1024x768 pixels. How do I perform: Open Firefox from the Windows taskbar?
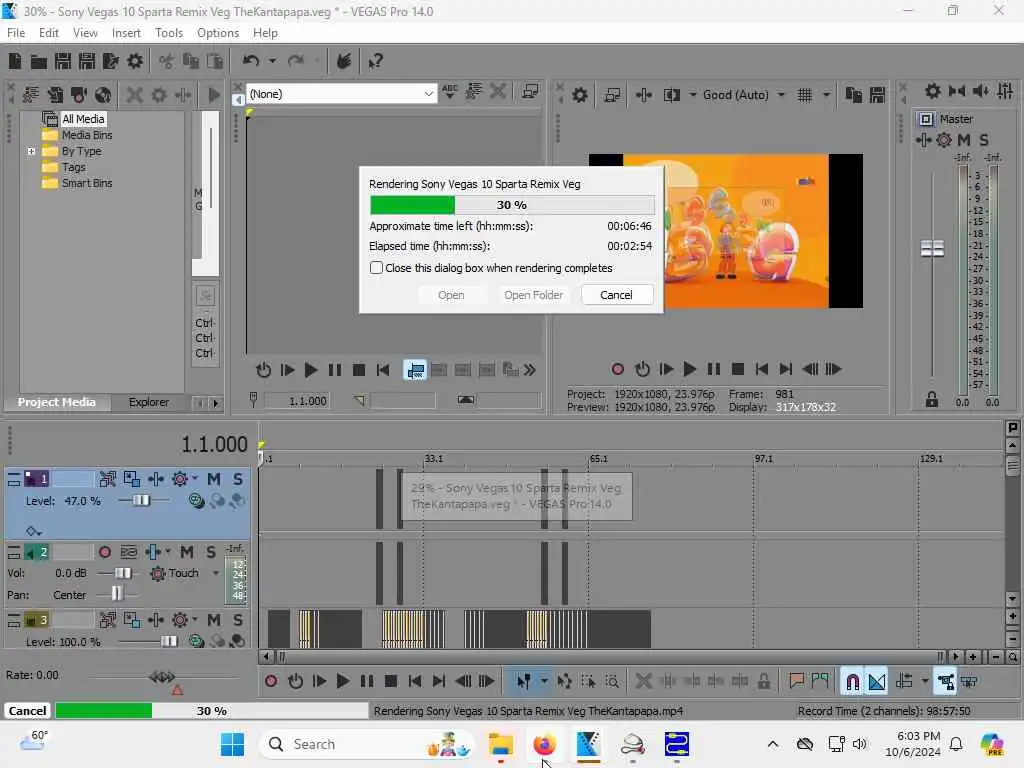click(543, 744)
